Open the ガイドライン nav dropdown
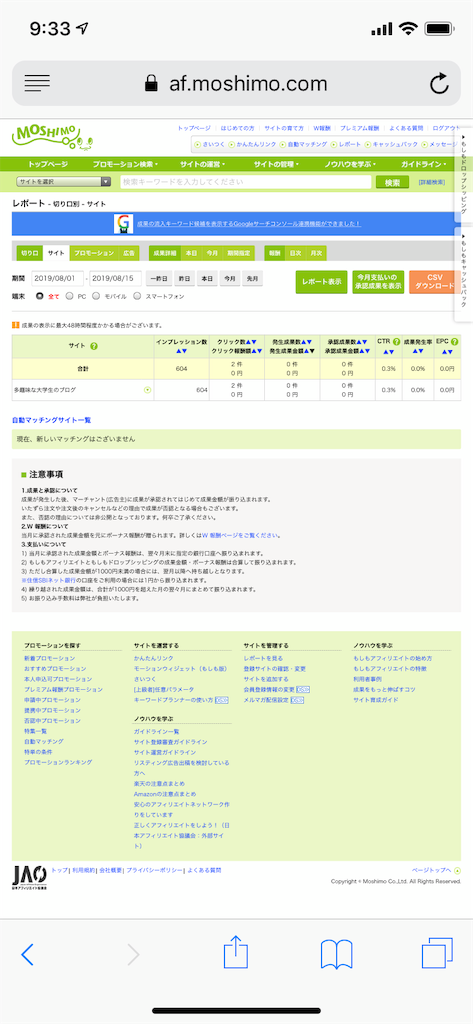 coord(424,164)
